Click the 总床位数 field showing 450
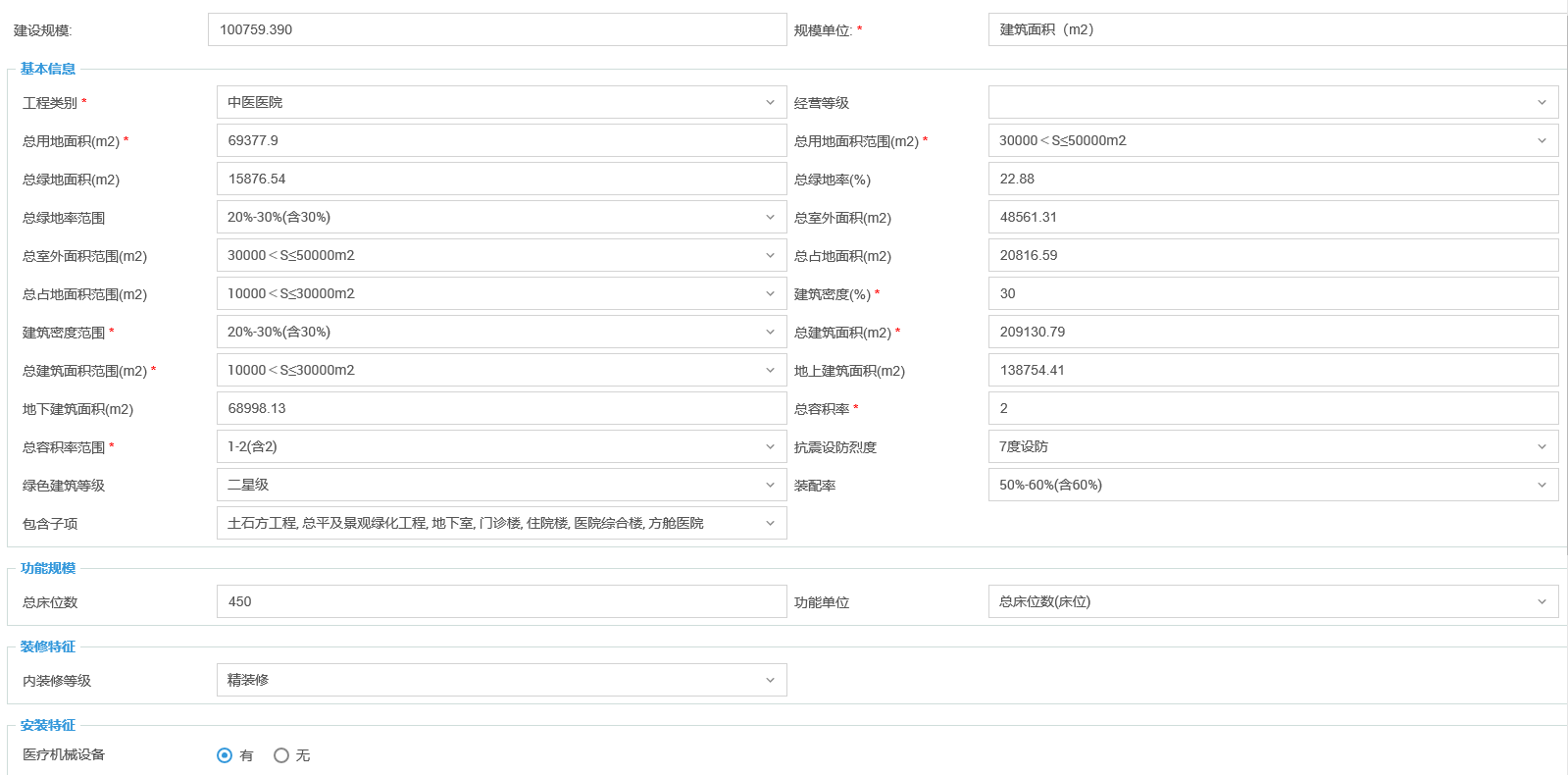This screenshot has height=775, width=1568. click(x=501, y=601)
